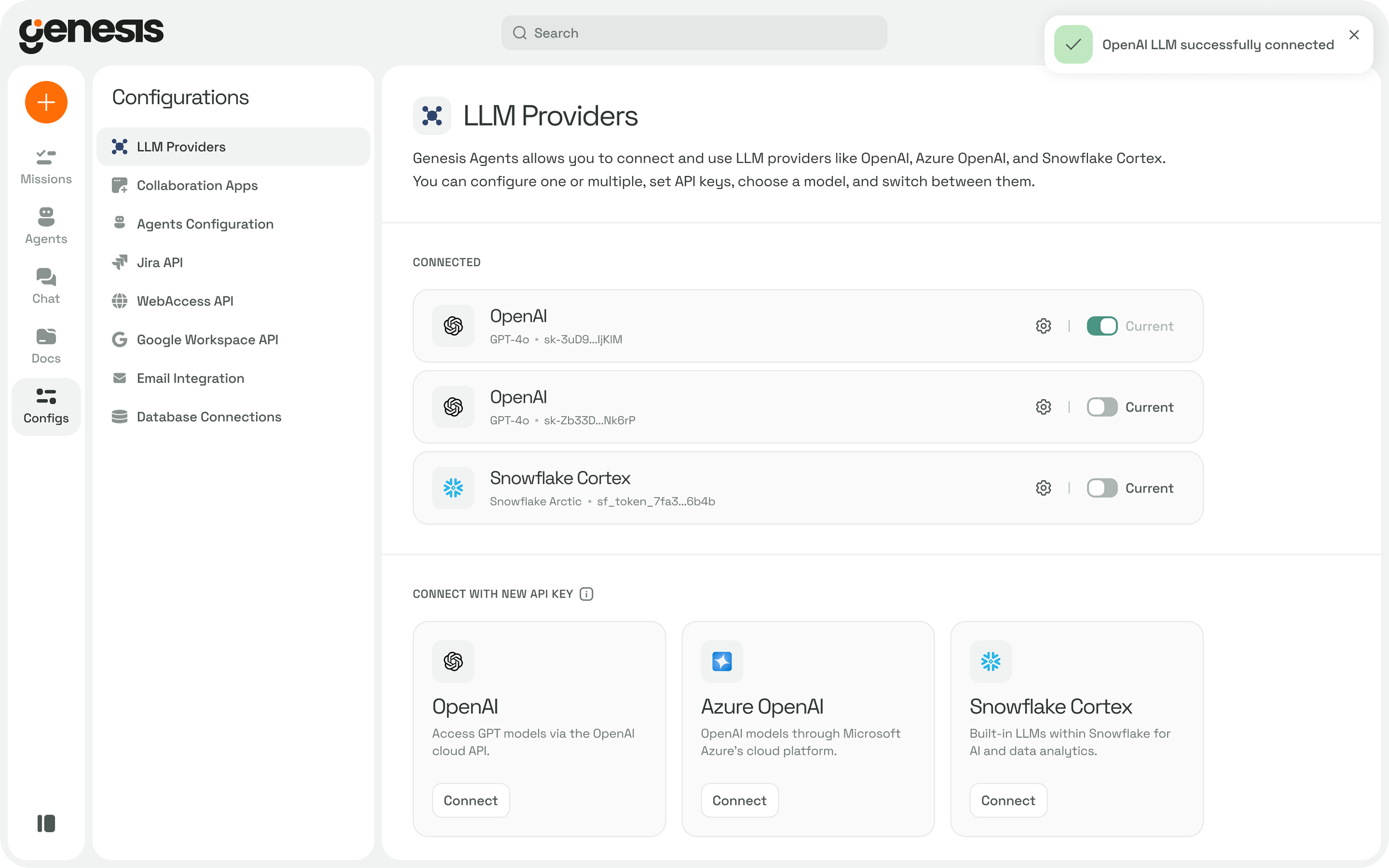Open the Agents section in sidebar

46,226
